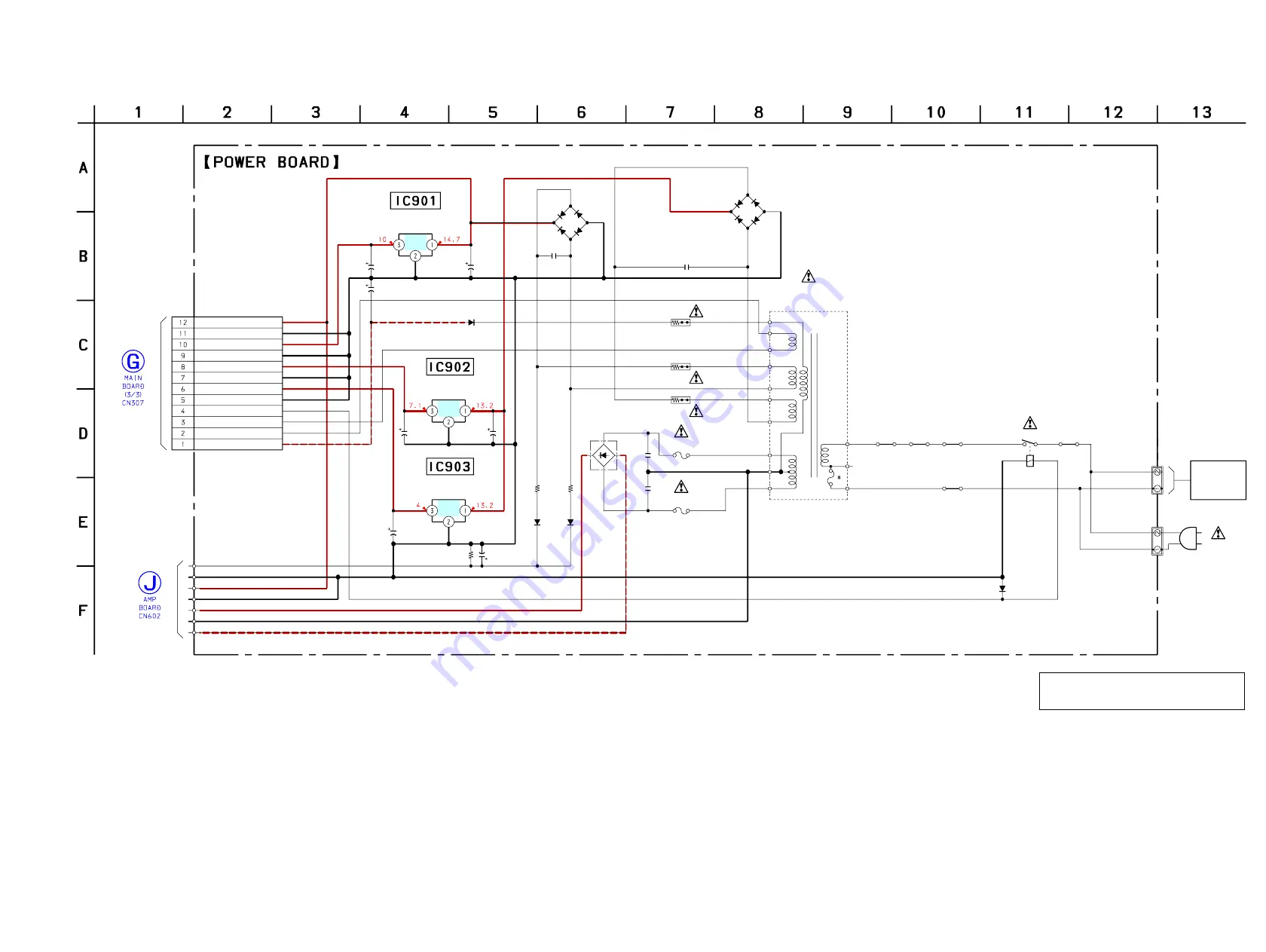Click the lower fuse symbol near the boxed rectifier

(x=681, y=510)
